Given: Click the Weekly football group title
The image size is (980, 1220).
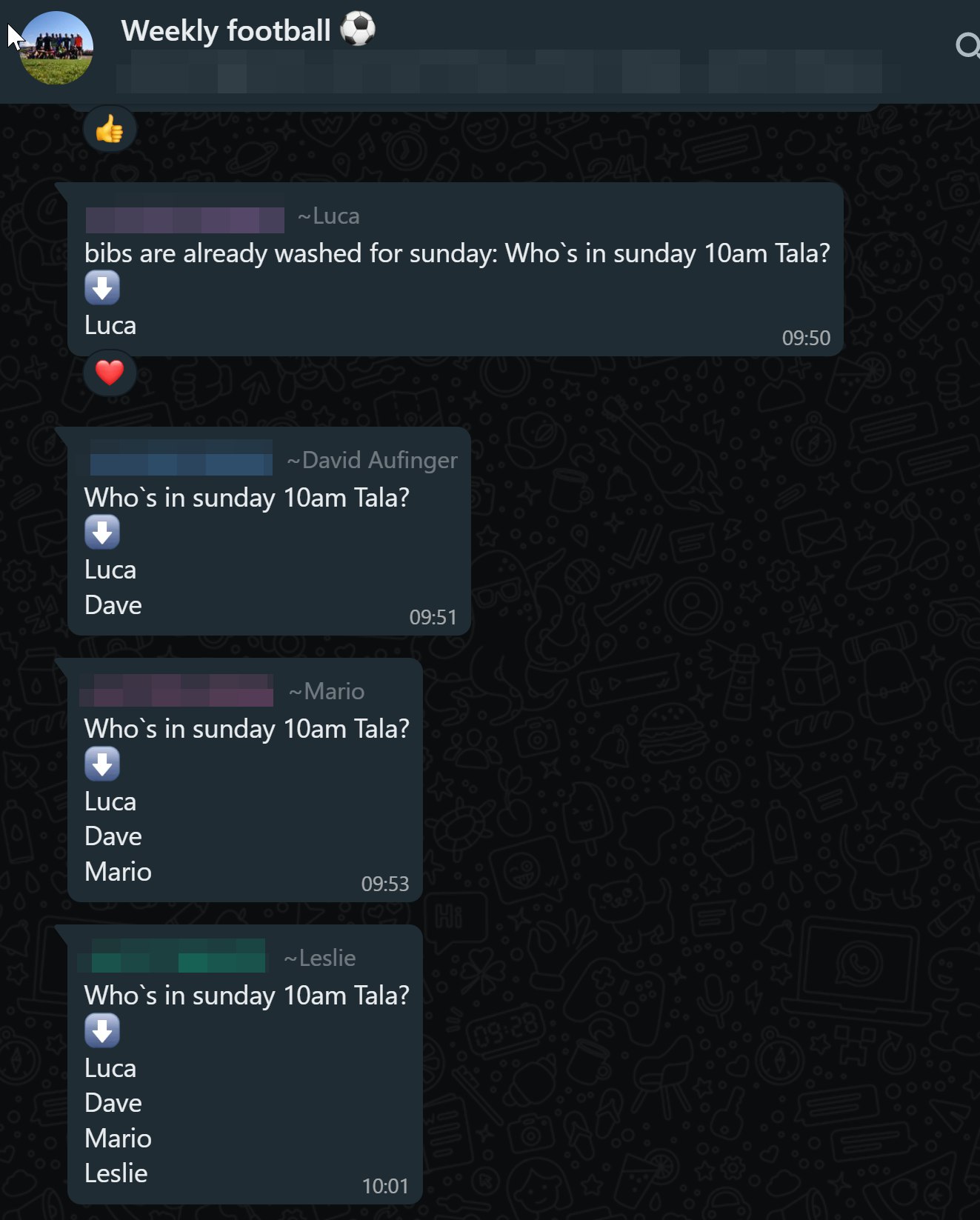Looking at the screenshot, I should pyautogui.click(x=226, y=31).
